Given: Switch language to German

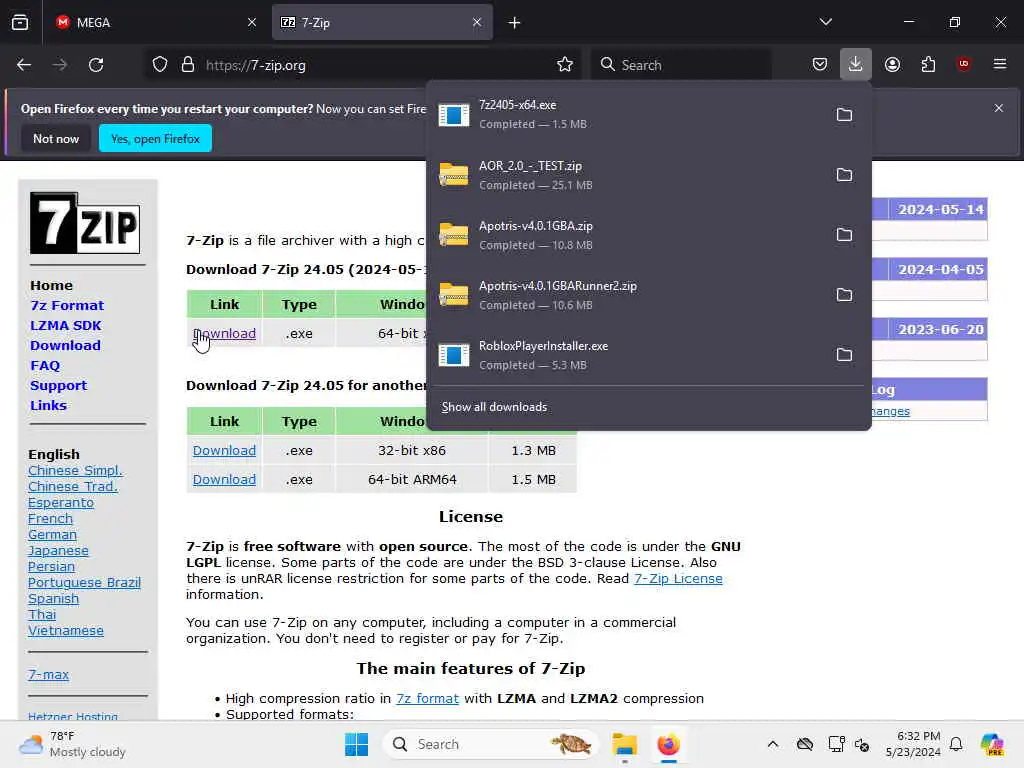Looking at the screenshot, I should (x=52, y=534).
